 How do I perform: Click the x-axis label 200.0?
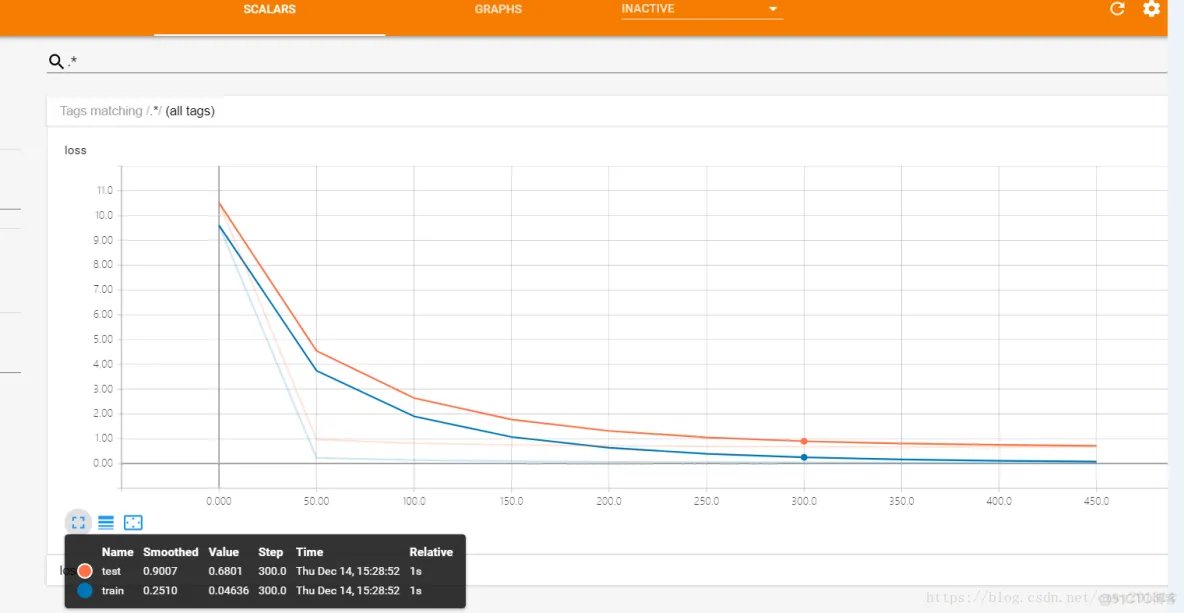pyautogui.click(x=609, y=501)
